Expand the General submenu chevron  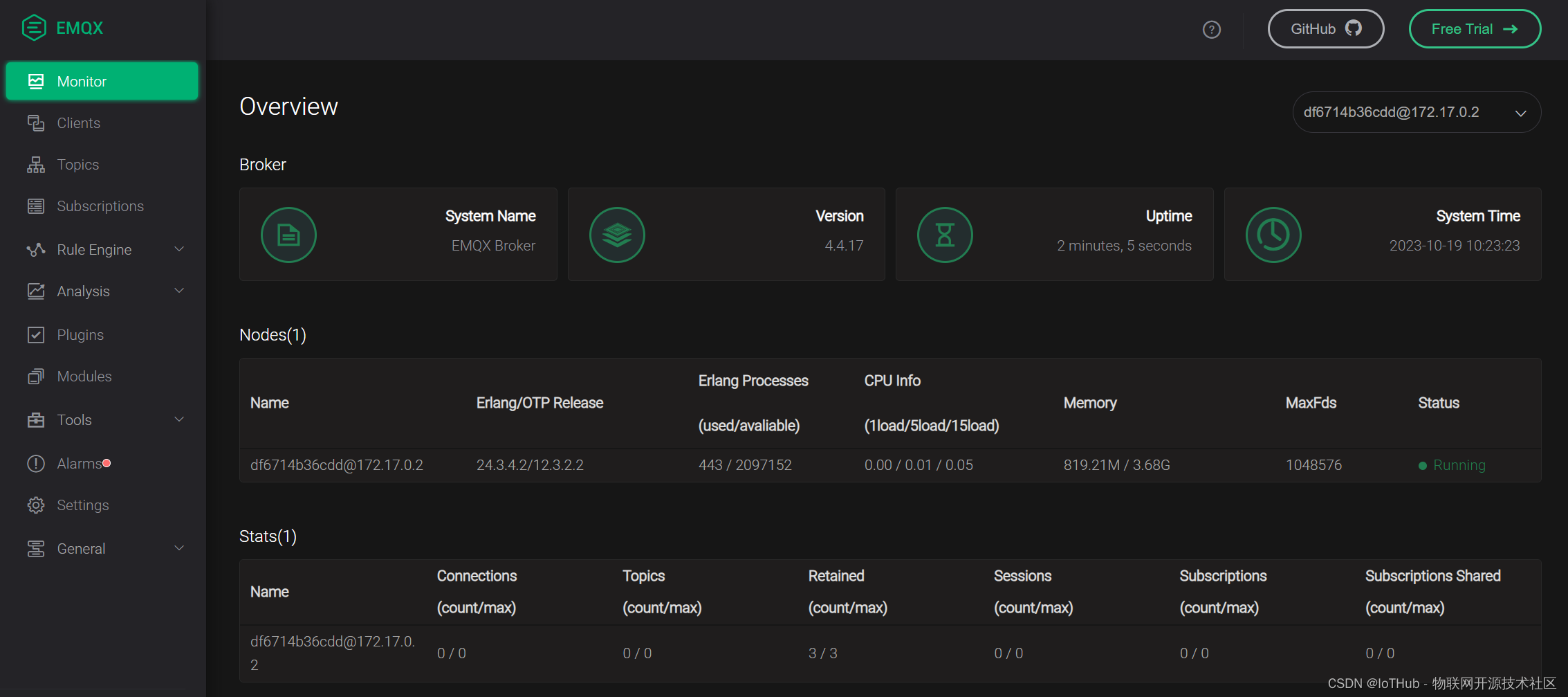click(179, 548)
